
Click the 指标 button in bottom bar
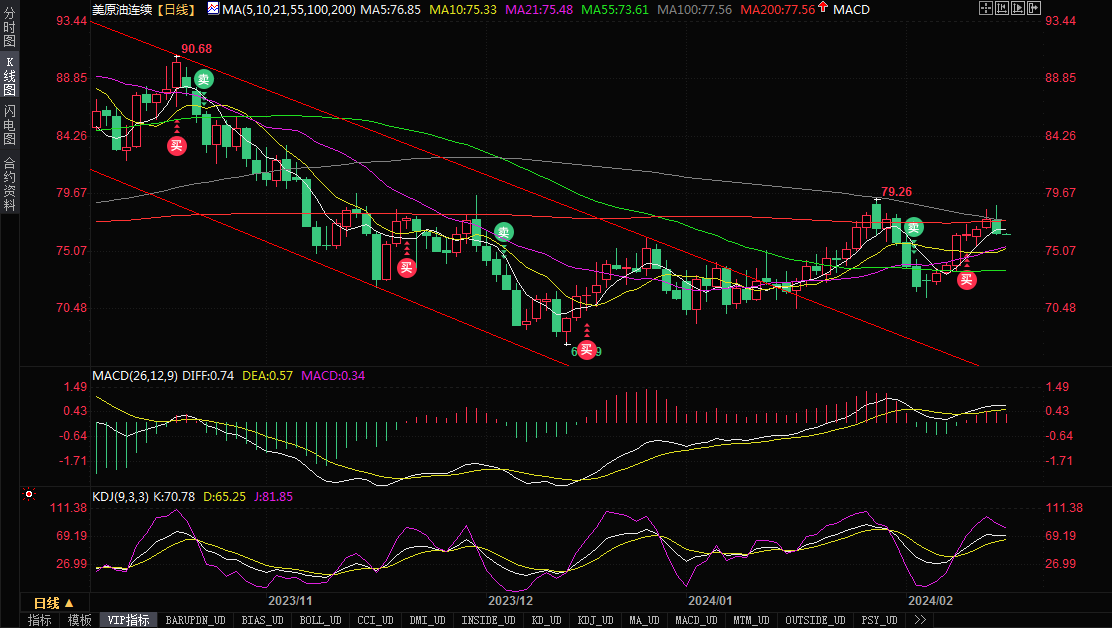[40, 620]
